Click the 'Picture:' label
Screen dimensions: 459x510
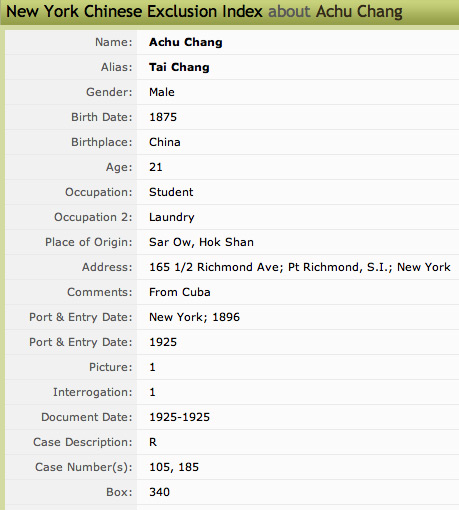tap(111, 367)
